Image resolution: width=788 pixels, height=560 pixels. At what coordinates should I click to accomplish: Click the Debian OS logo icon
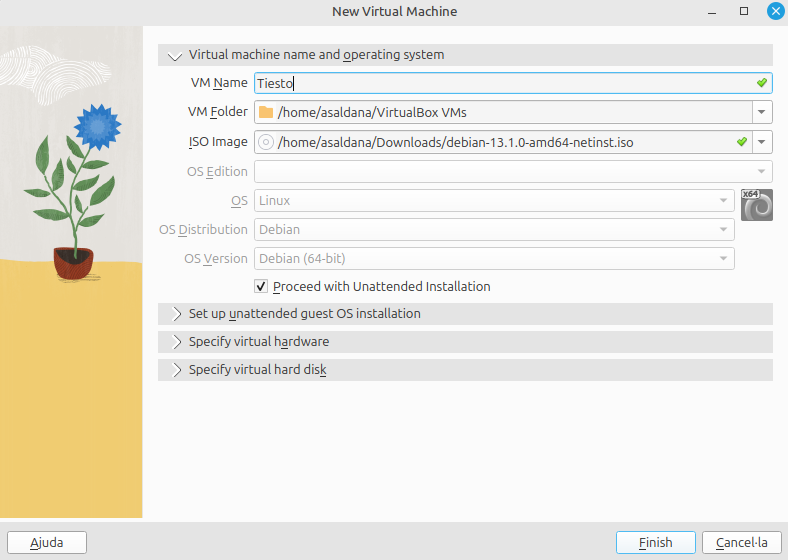click(757, 204)
